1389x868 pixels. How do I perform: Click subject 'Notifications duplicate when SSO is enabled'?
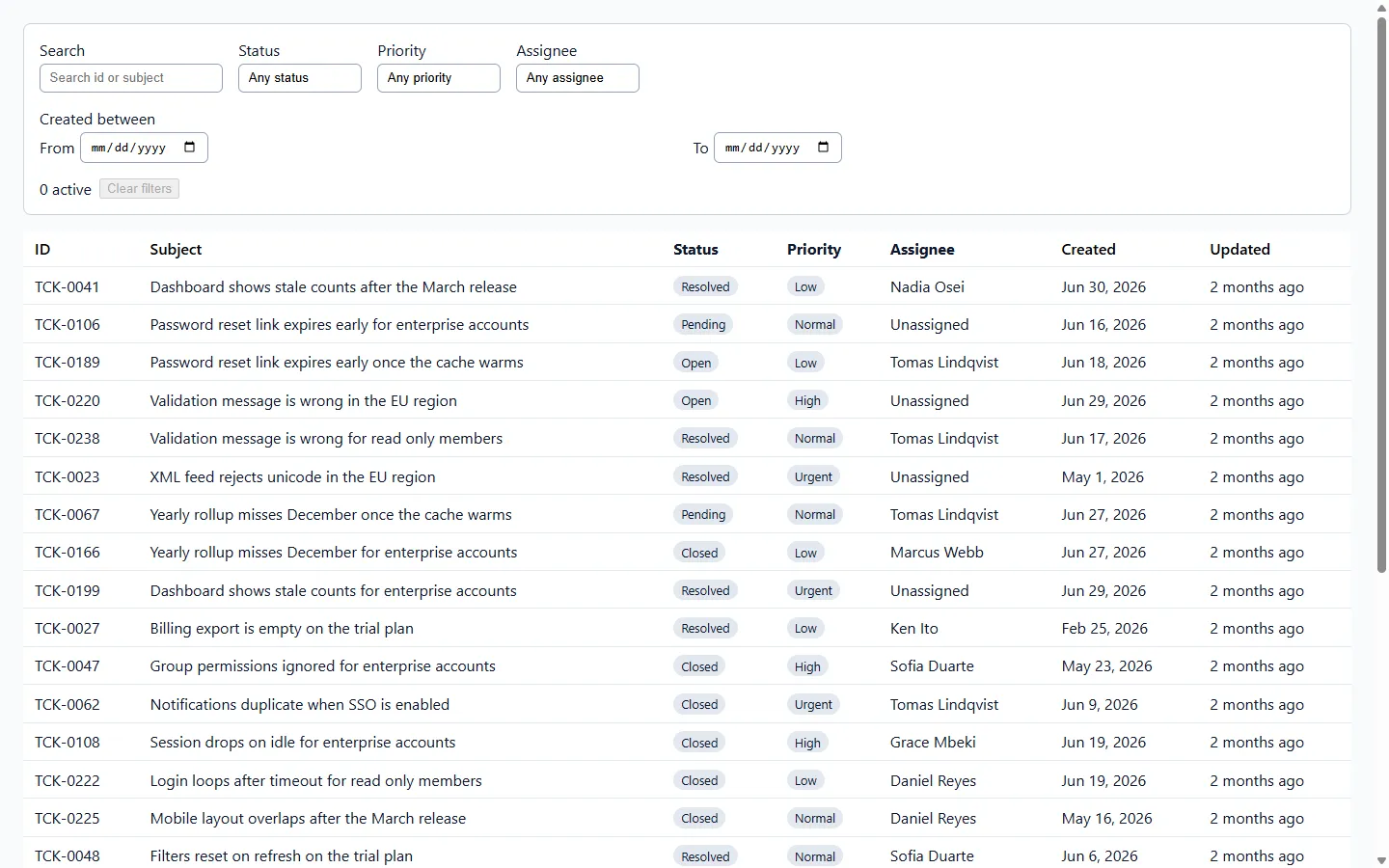coord(300,704)
